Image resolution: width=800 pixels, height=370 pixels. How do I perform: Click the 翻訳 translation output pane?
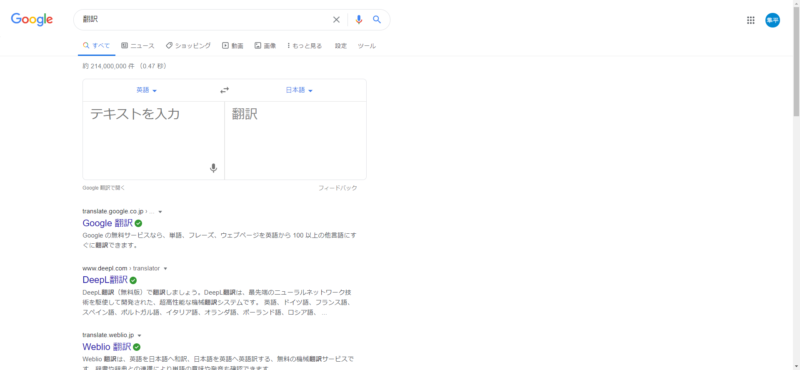pyautogui.click(x=295, y=140)
